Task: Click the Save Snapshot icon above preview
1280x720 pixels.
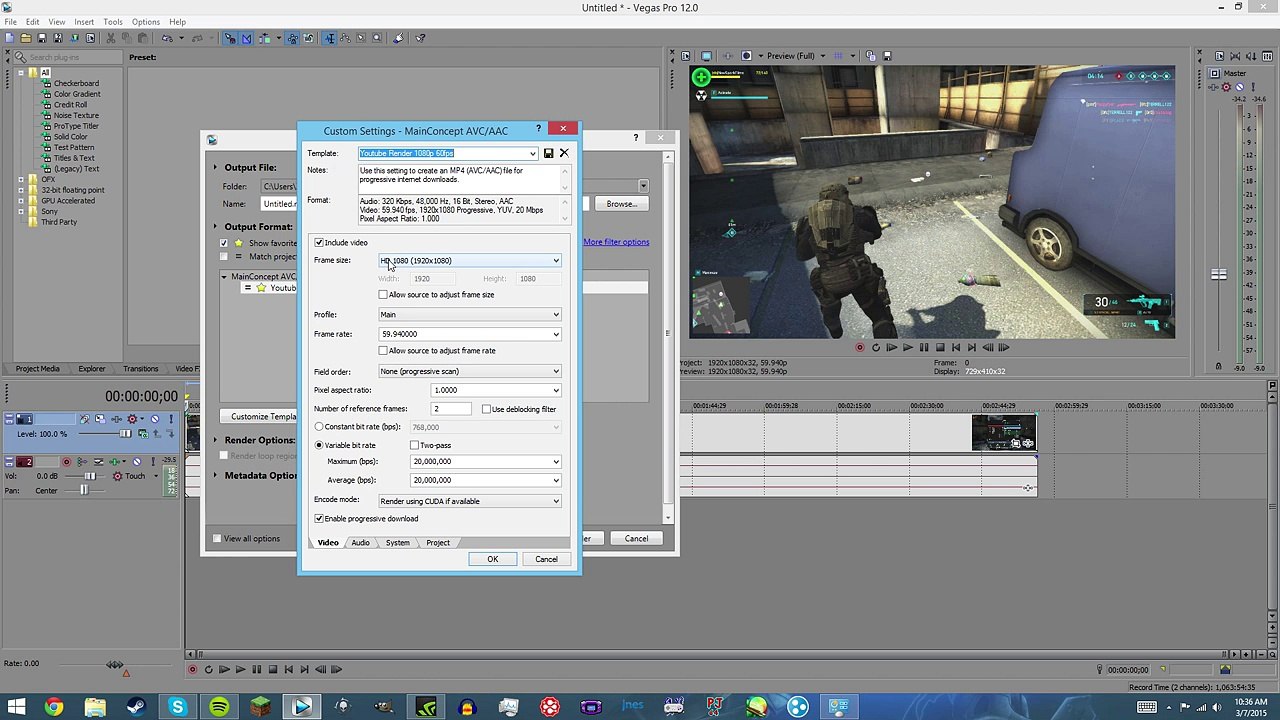Action: [x=887, y=56]
